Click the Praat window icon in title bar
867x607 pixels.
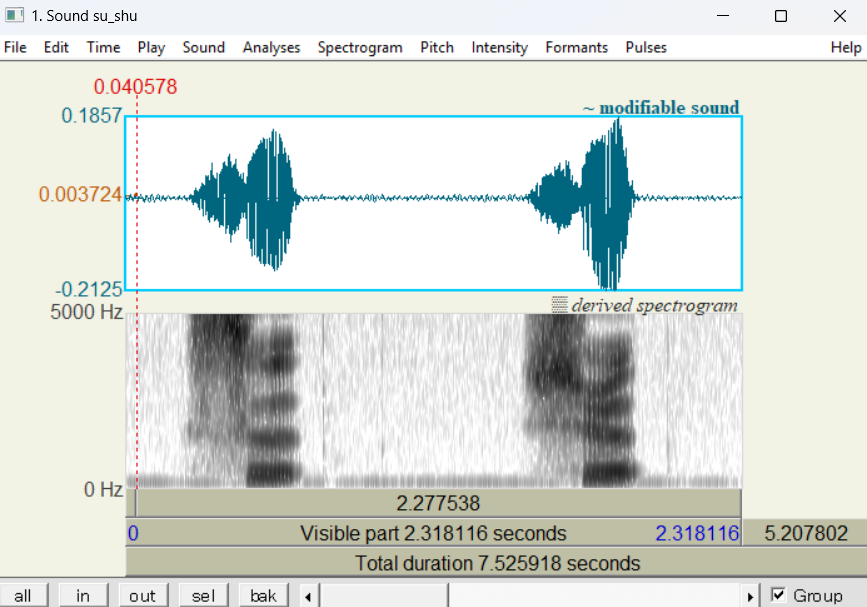(x=15, y=15)
